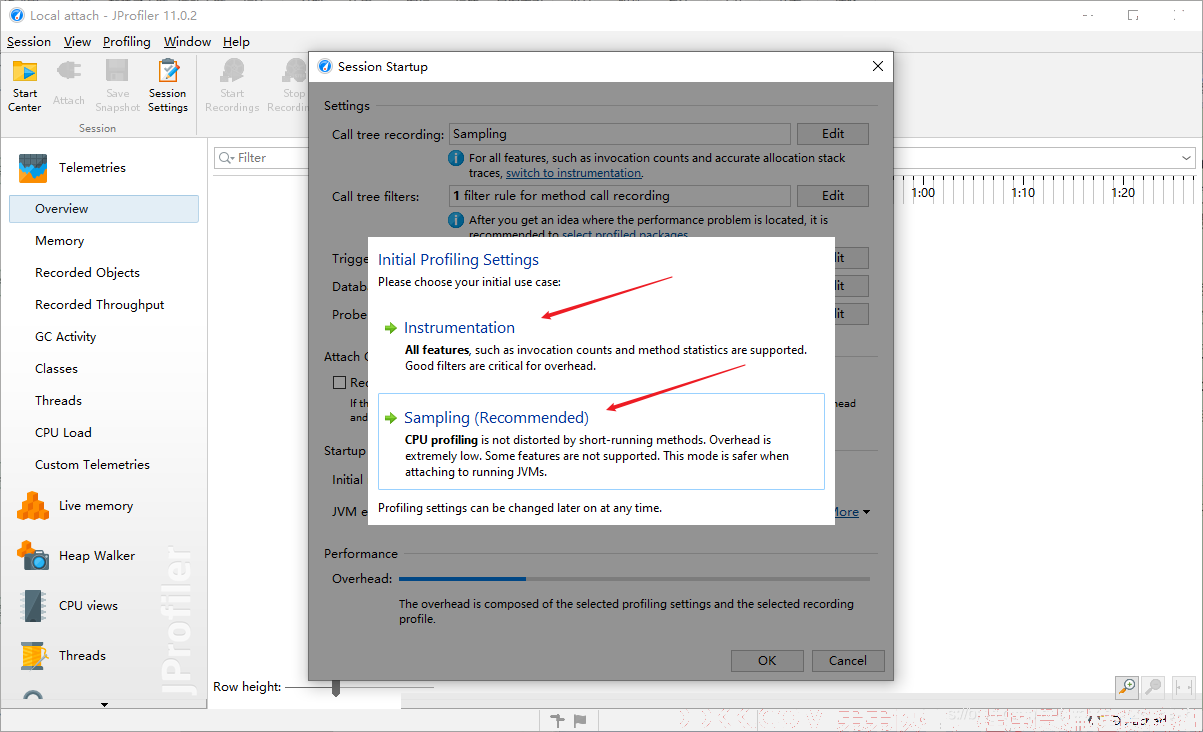Open the Session menu

(x=29, y=42)
